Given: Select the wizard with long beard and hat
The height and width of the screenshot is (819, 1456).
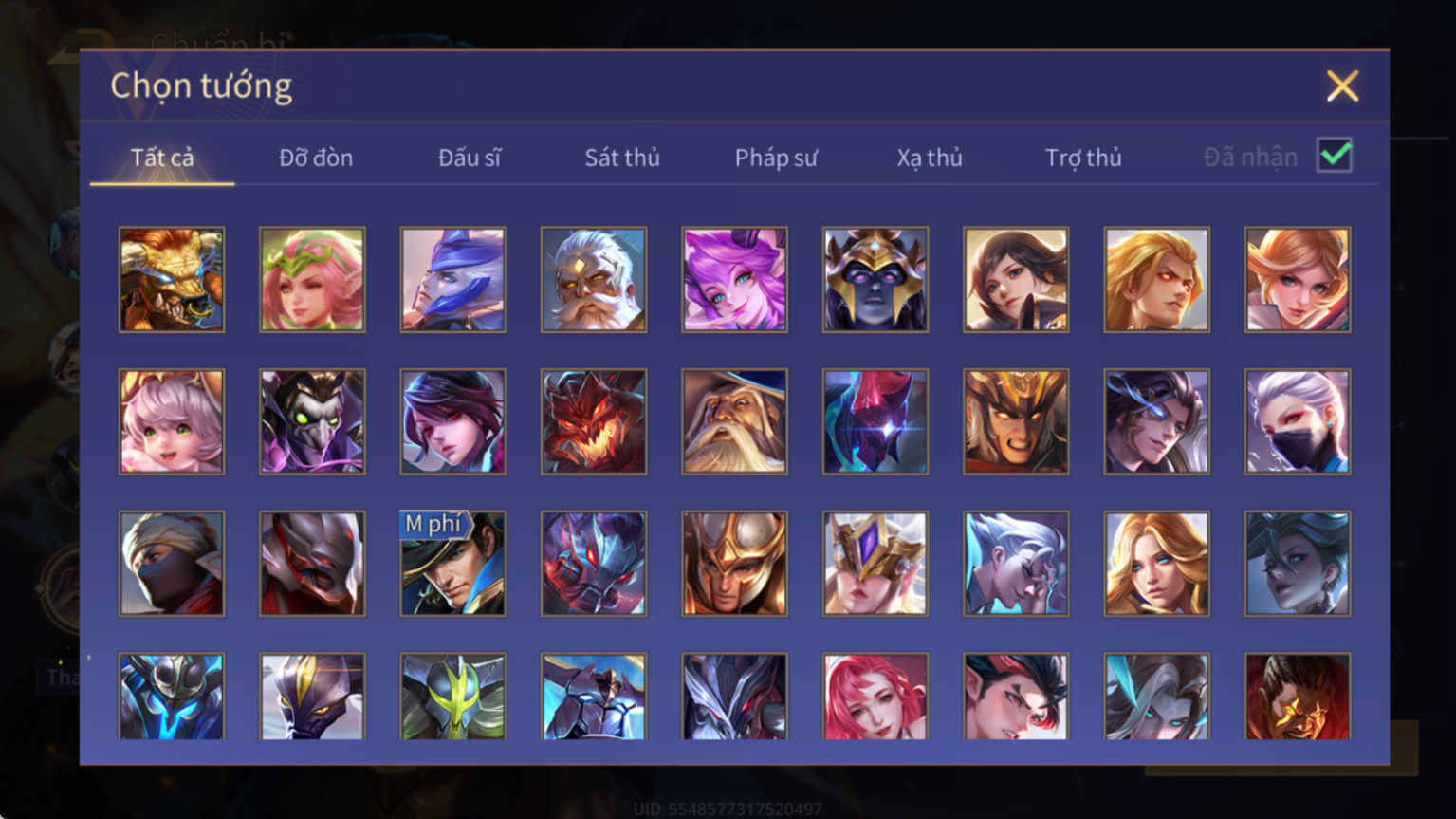Looking at the screenshot, I should click(x=734, y=421).
